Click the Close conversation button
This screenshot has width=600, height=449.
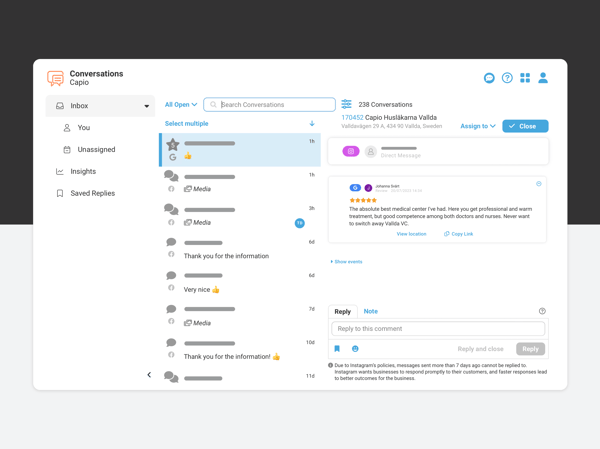pyautogui.click(x=525, y=126)
